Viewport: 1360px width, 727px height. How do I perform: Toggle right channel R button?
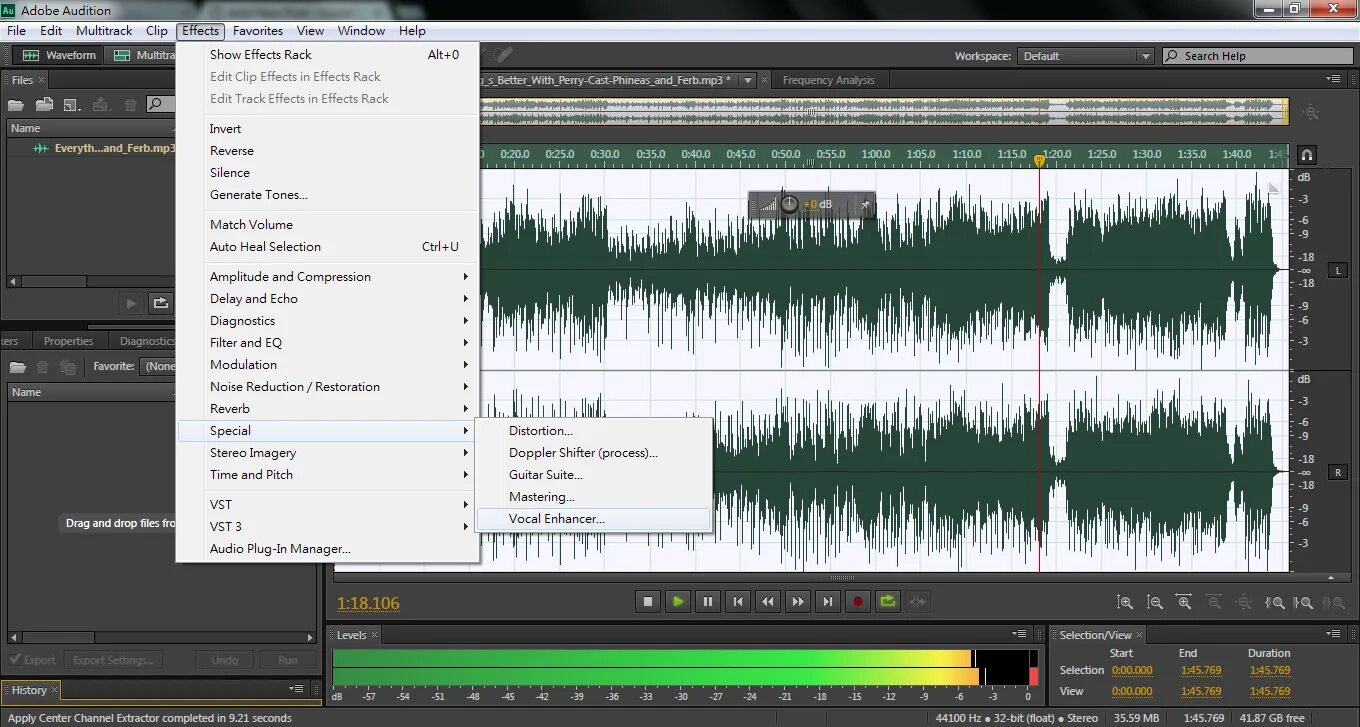1338,471
